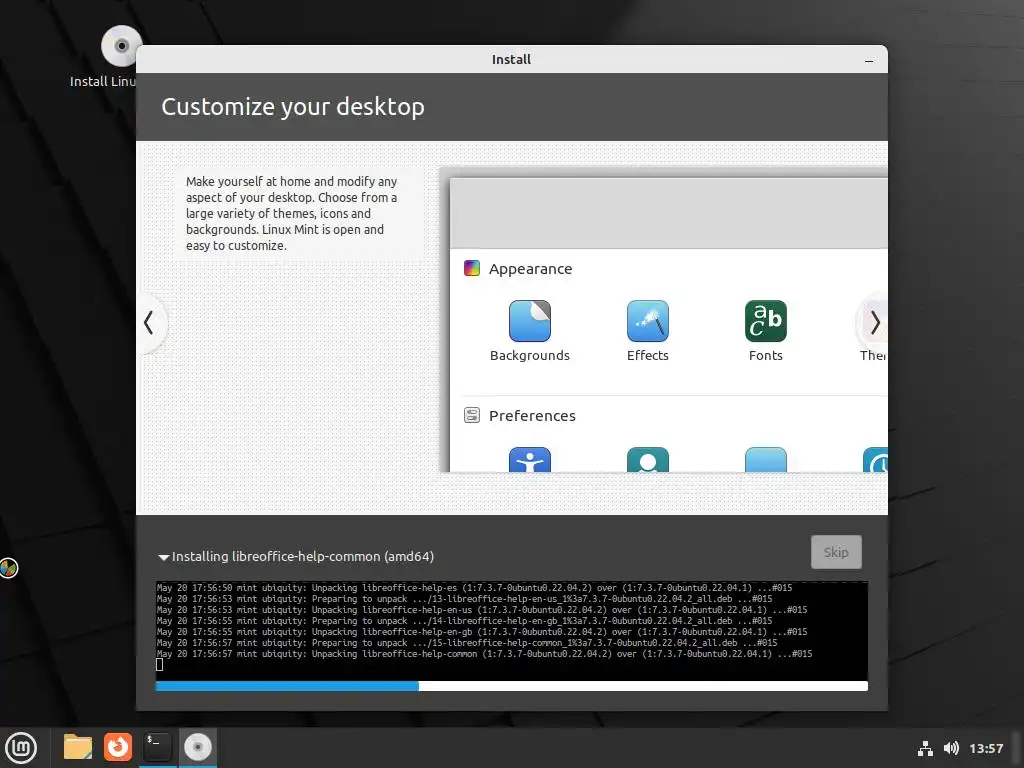Click the round icon at left screen edge
Viewport: 1024px width, 768px height.
click(x=8, y=568)
